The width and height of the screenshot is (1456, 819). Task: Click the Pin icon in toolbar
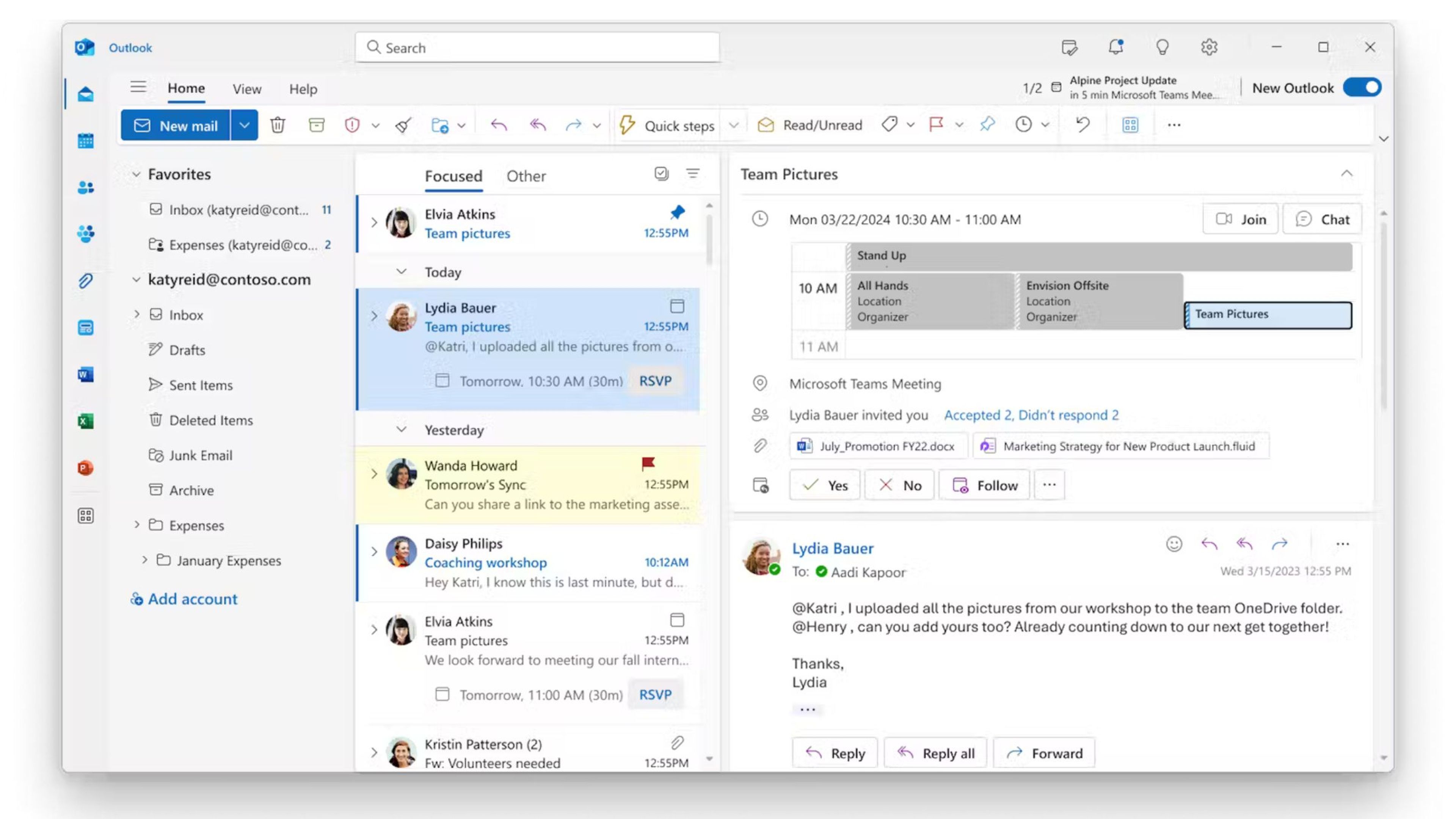pos(987,124)
